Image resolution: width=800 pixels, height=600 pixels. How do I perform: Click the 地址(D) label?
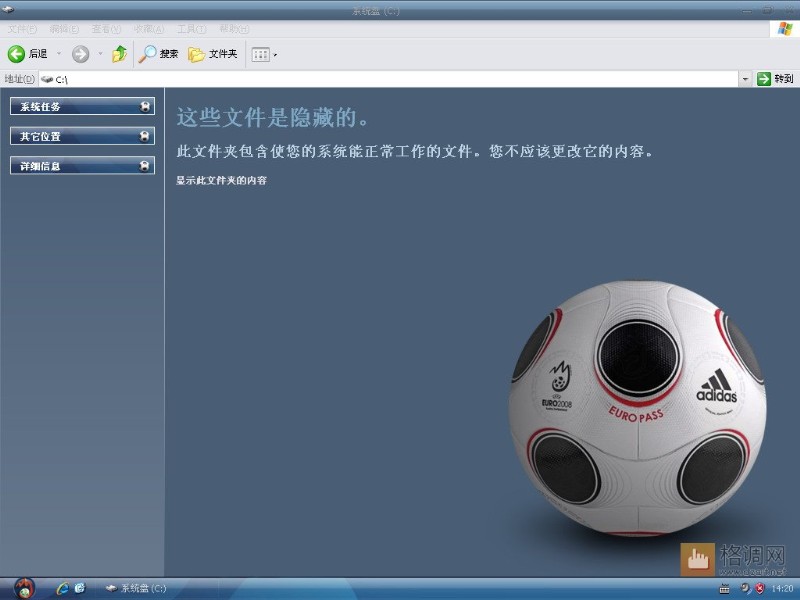pyautogui.click(x=19, y=79)
